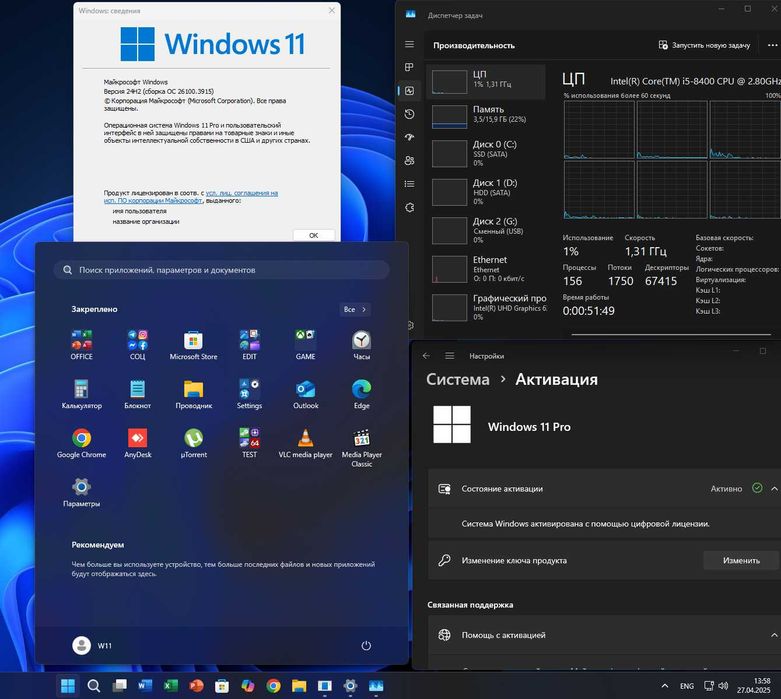Click the Windows Start button on taskbar
The height and width of the screenshot is (699, 781).
pos(68,686)
